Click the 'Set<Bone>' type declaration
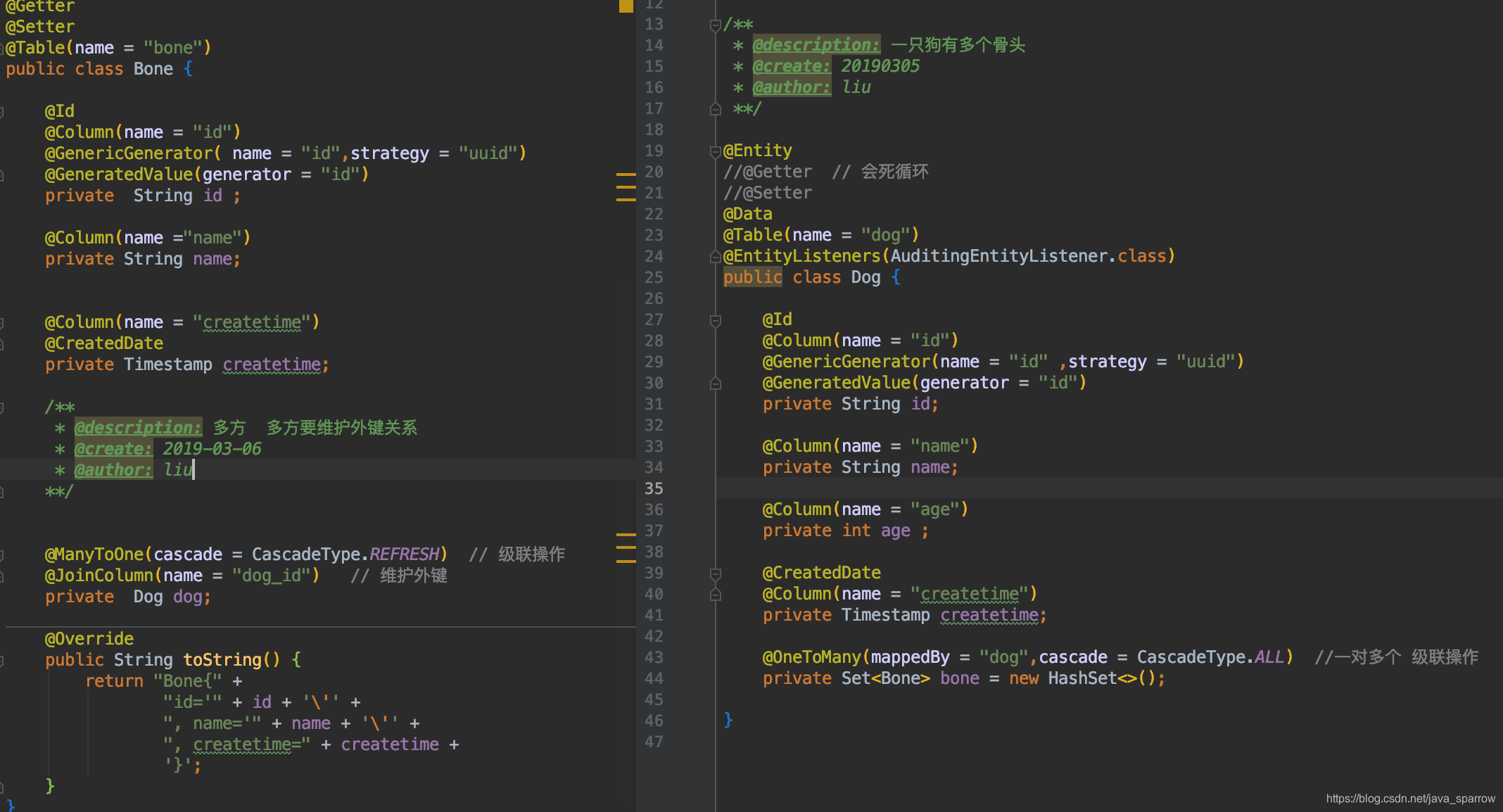Viewport: 1503px width, 812px height. point(886,678)
